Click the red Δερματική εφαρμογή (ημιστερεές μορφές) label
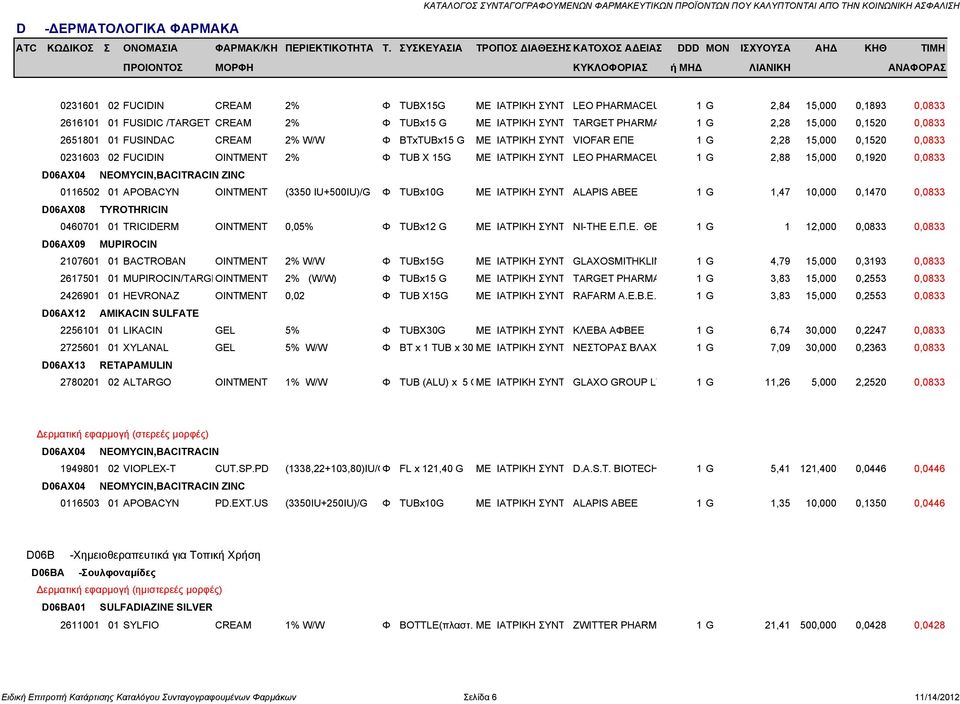960x704 pixels. click(x=129, y=590)
